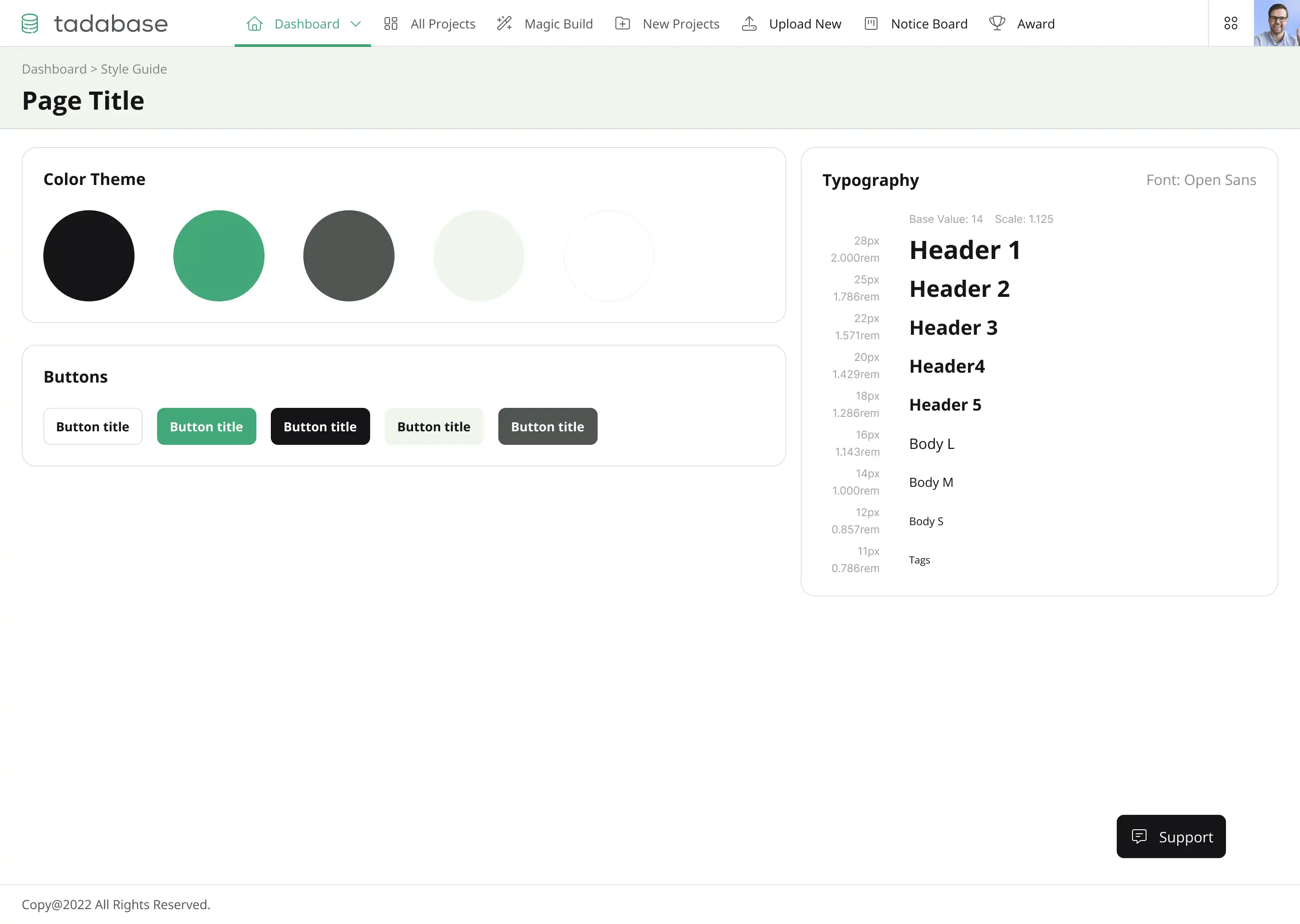Click the Upload New upload icon

pos(749,23)
